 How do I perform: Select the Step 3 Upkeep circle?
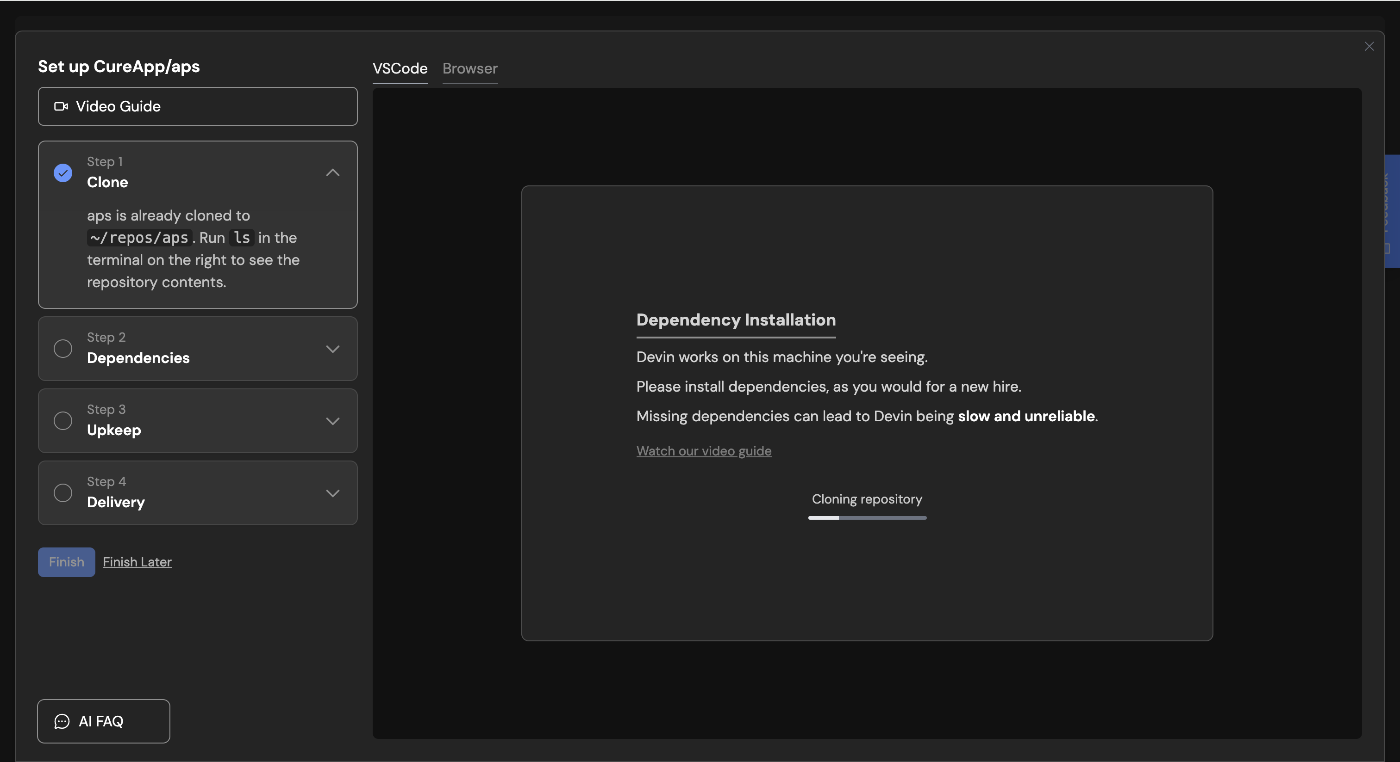pos(63,421)
